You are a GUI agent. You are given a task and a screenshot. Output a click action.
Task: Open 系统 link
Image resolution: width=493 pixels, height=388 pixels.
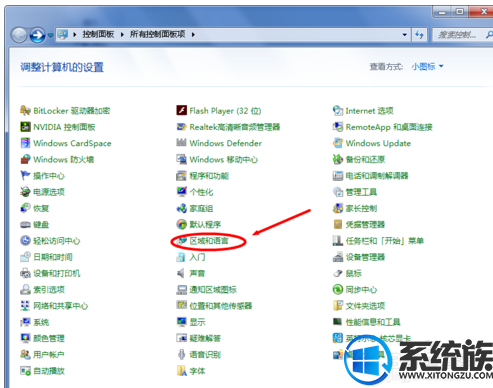click(41, 322)
